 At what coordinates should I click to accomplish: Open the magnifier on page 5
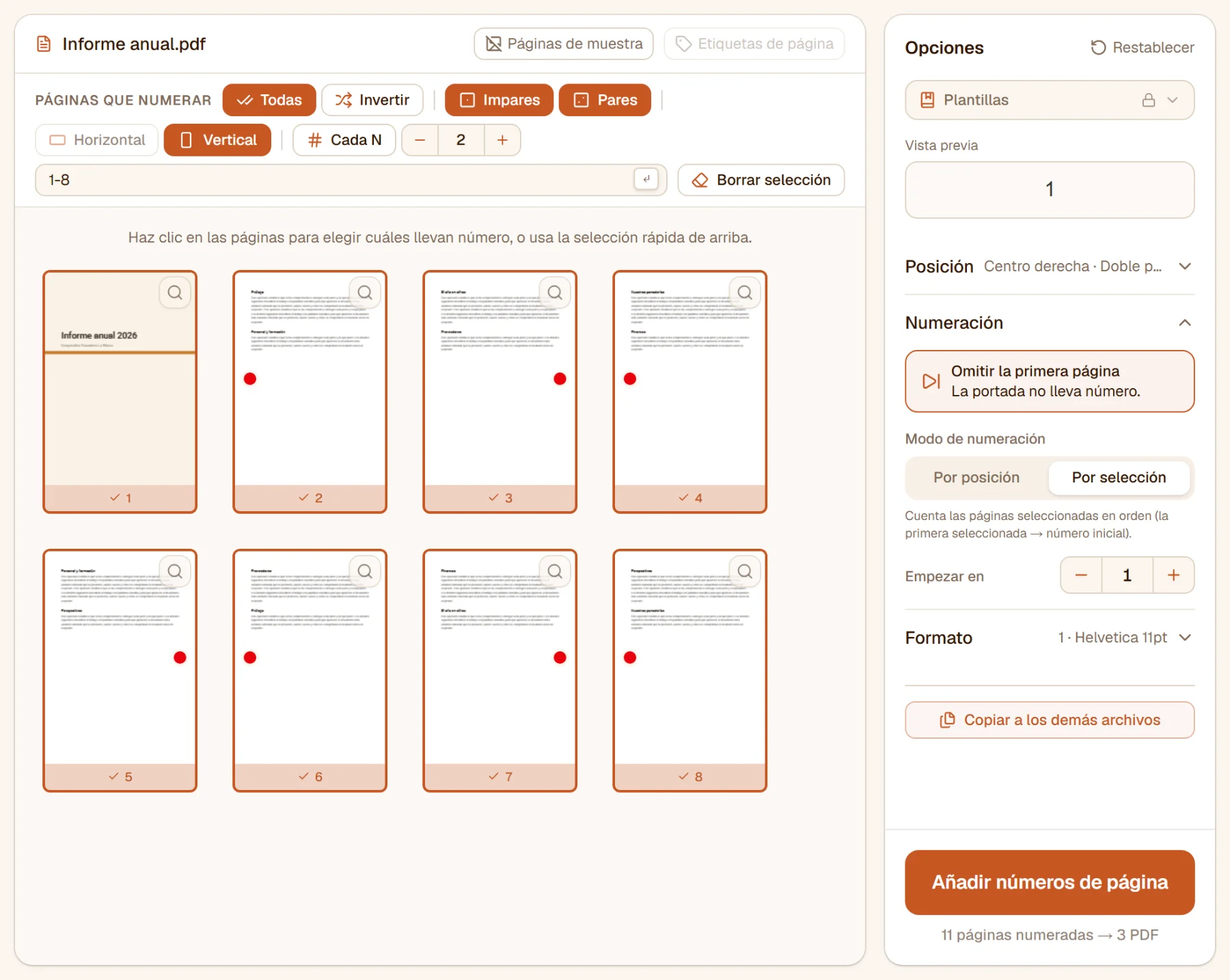(175, 571)
